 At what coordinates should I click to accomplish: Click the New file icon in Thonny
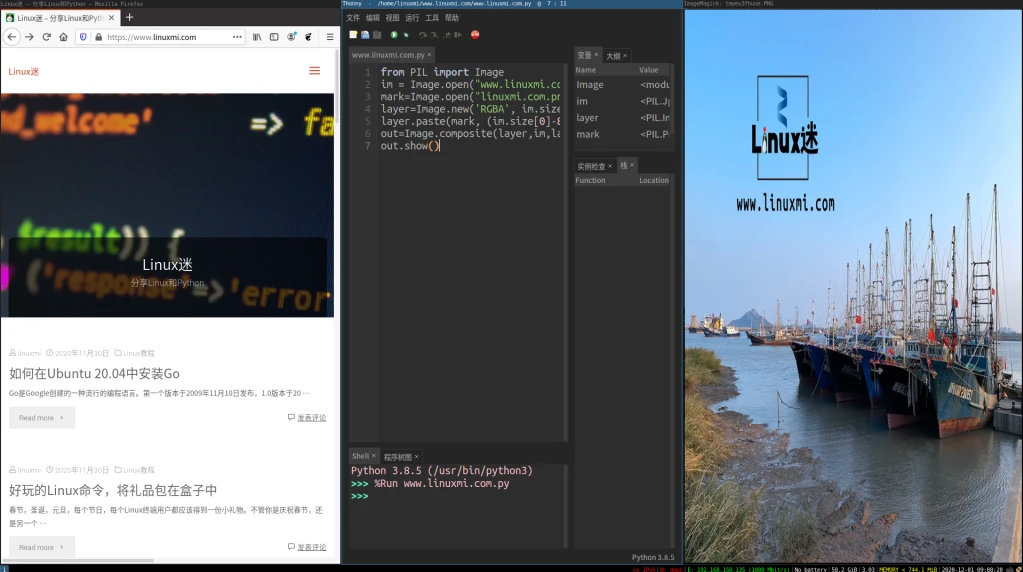tap(353, 35)
